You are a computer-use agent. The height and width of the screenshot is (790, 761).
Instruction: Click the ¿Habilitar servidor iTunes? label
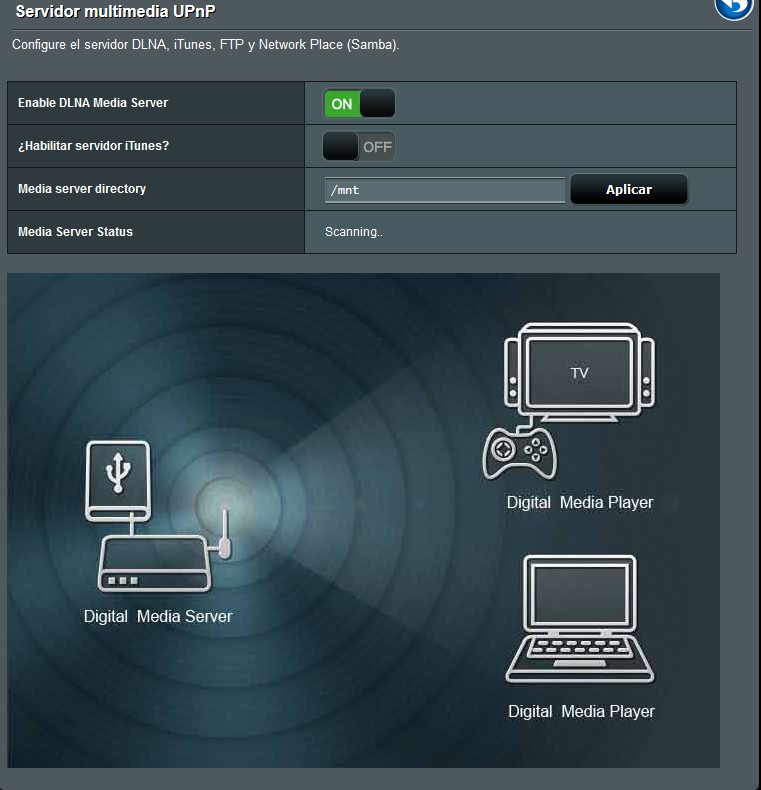(94, 146)
